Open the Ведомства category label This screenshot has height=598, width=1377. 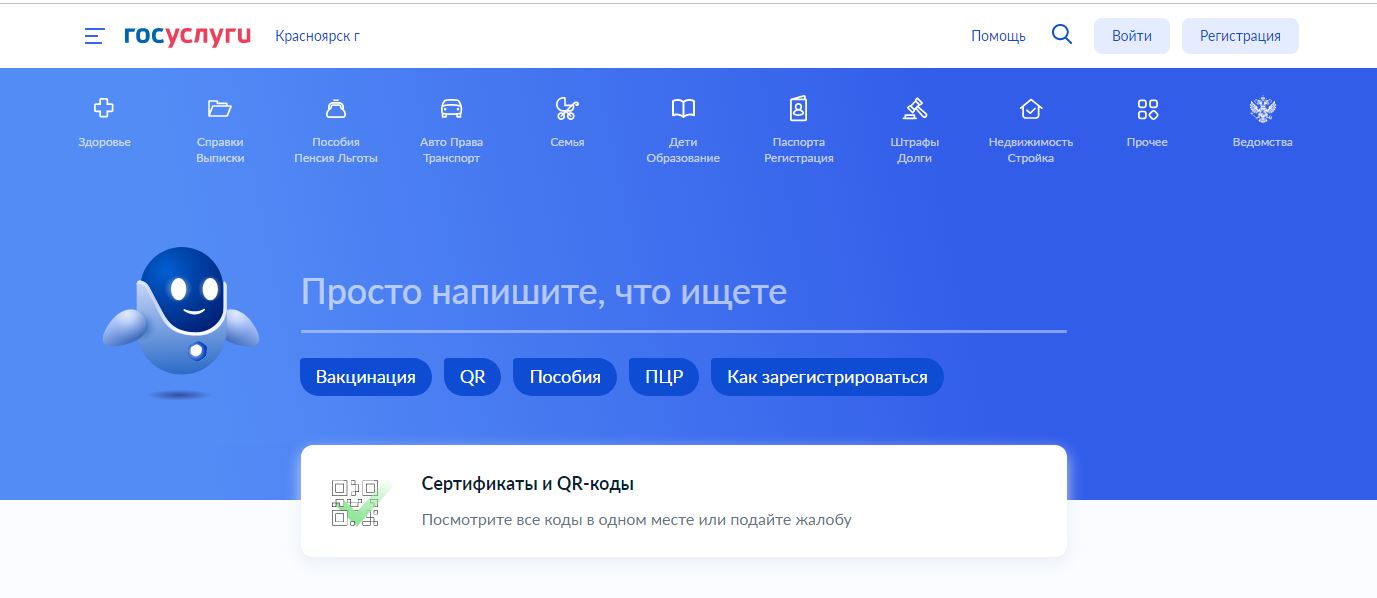coord(1262,142)
